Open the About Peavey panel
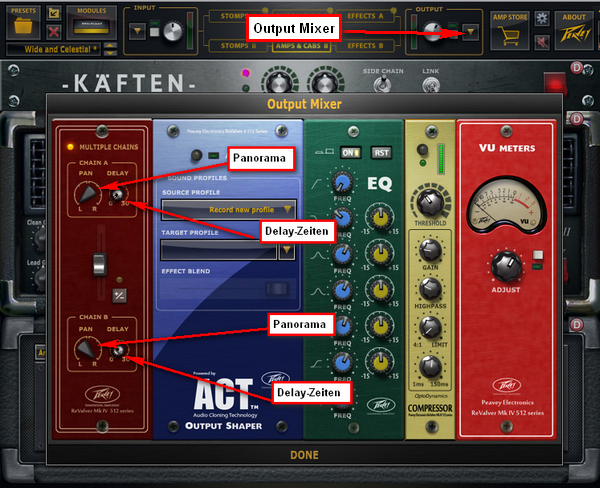 (574, 31)
